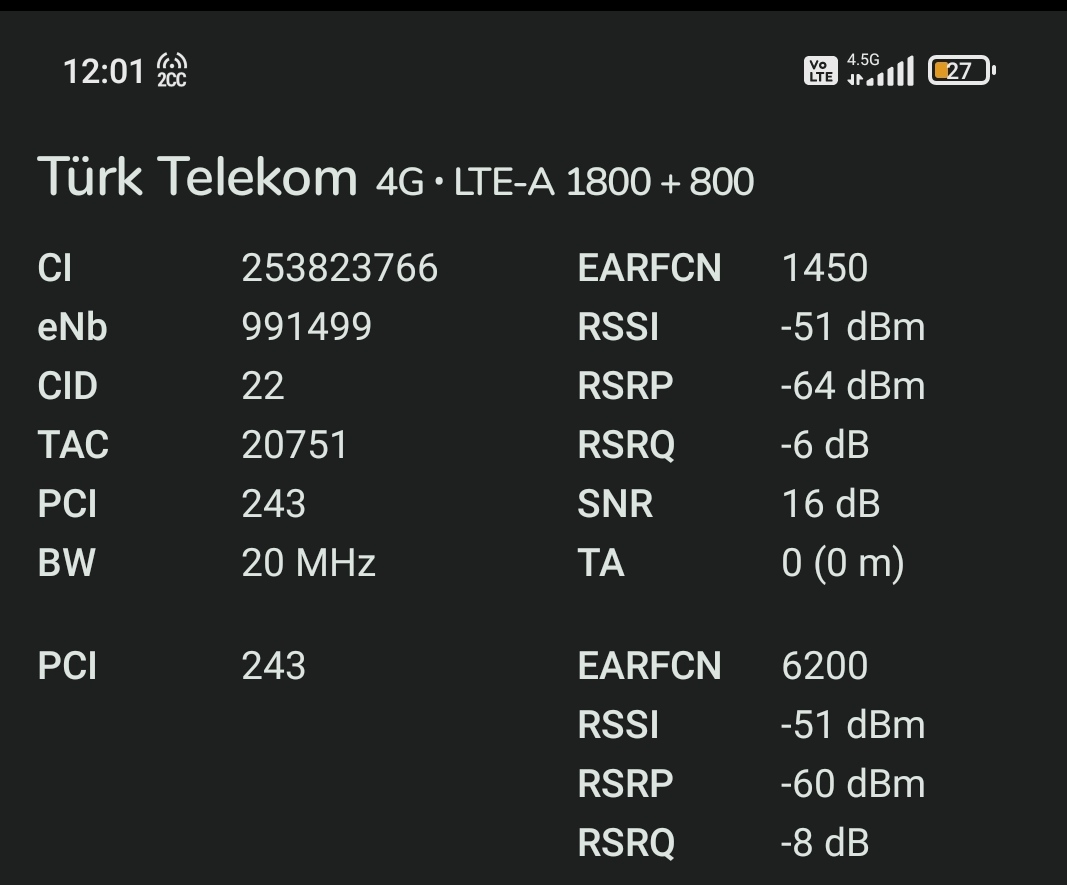Tap the CID value 22

[263, 386]
